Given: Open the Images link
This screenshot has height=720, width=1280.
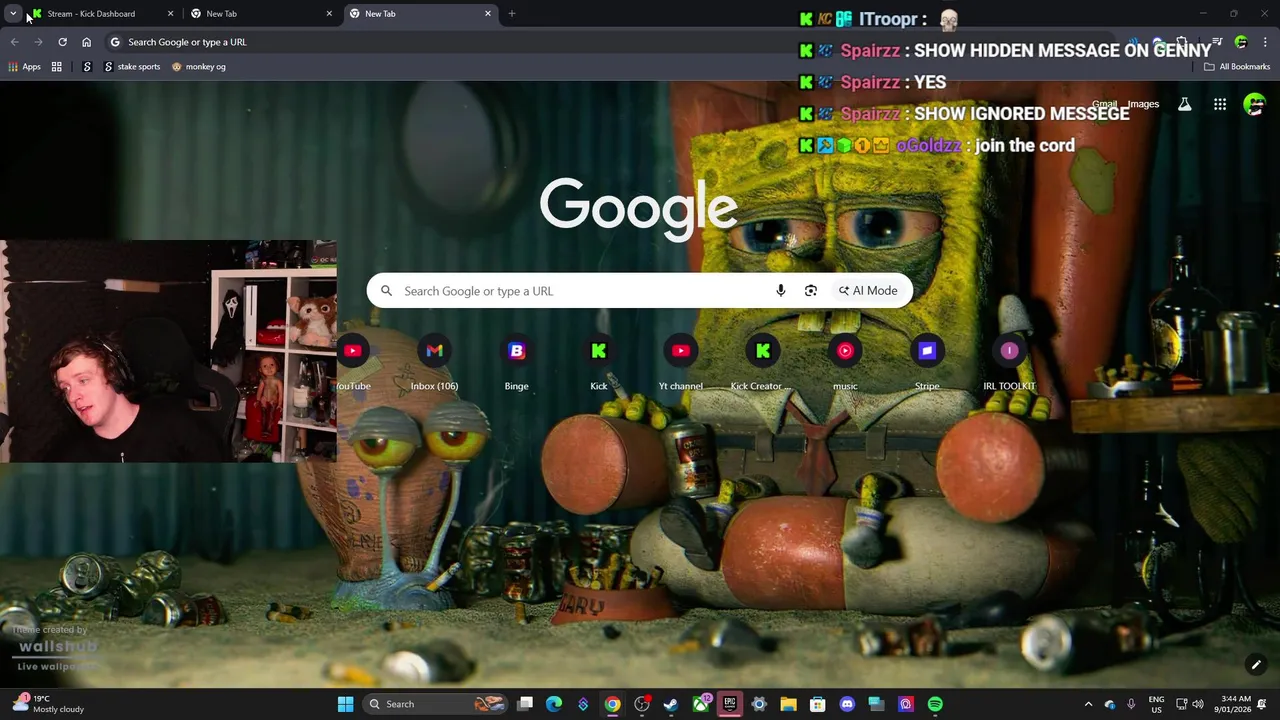Looking at the screenshot, I should pyautogui.click(x=1143, y=104).
